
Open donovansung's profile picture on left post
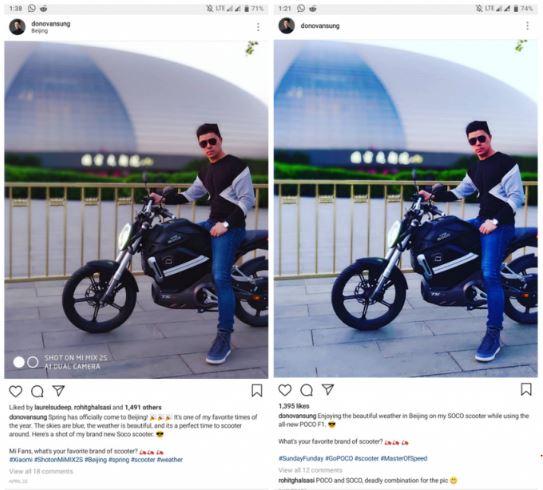pyautogui.click(x=17, y=27)
